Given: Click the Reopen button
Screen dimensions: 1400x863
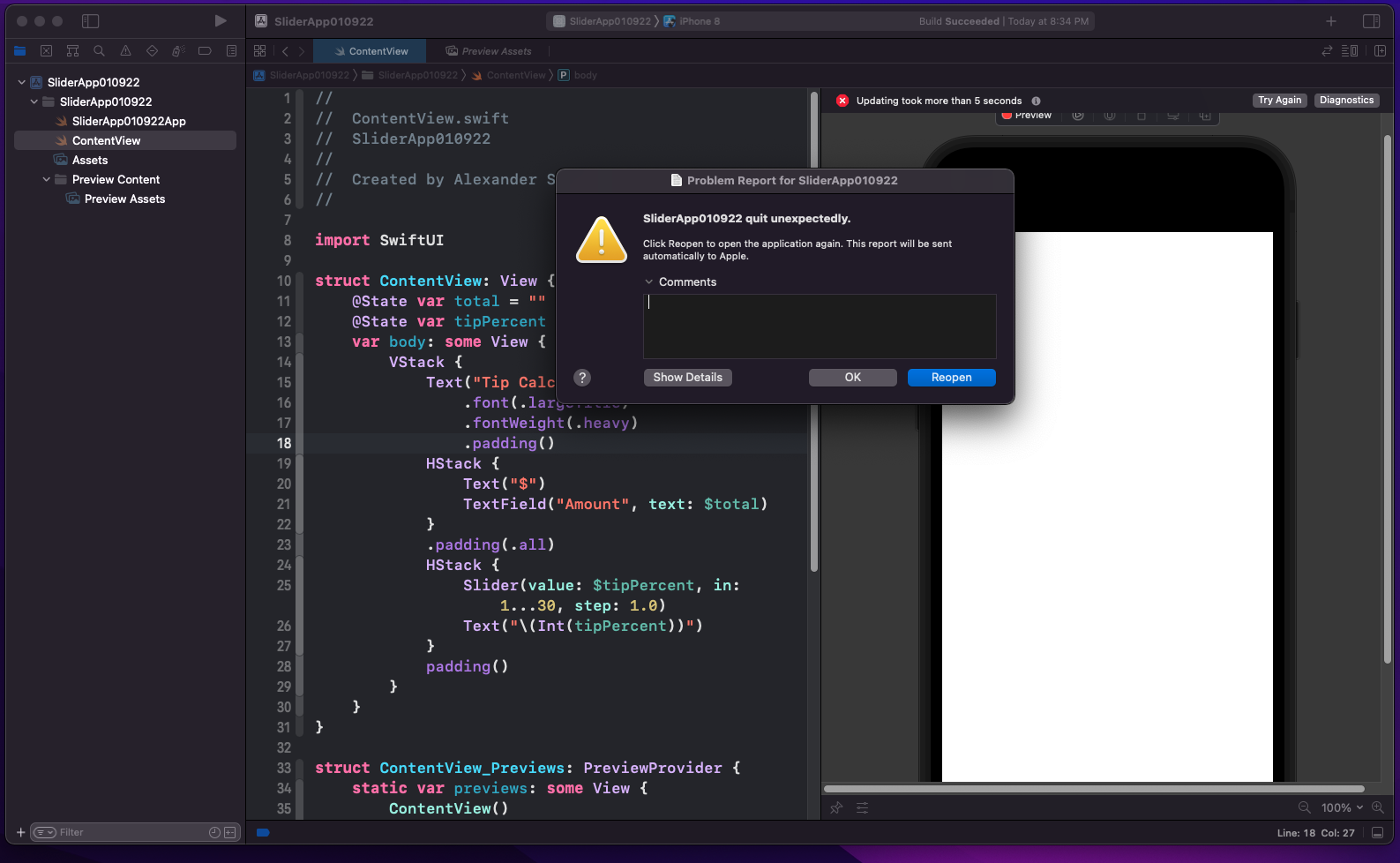Looking at the screenshot, I should (951, 378).
